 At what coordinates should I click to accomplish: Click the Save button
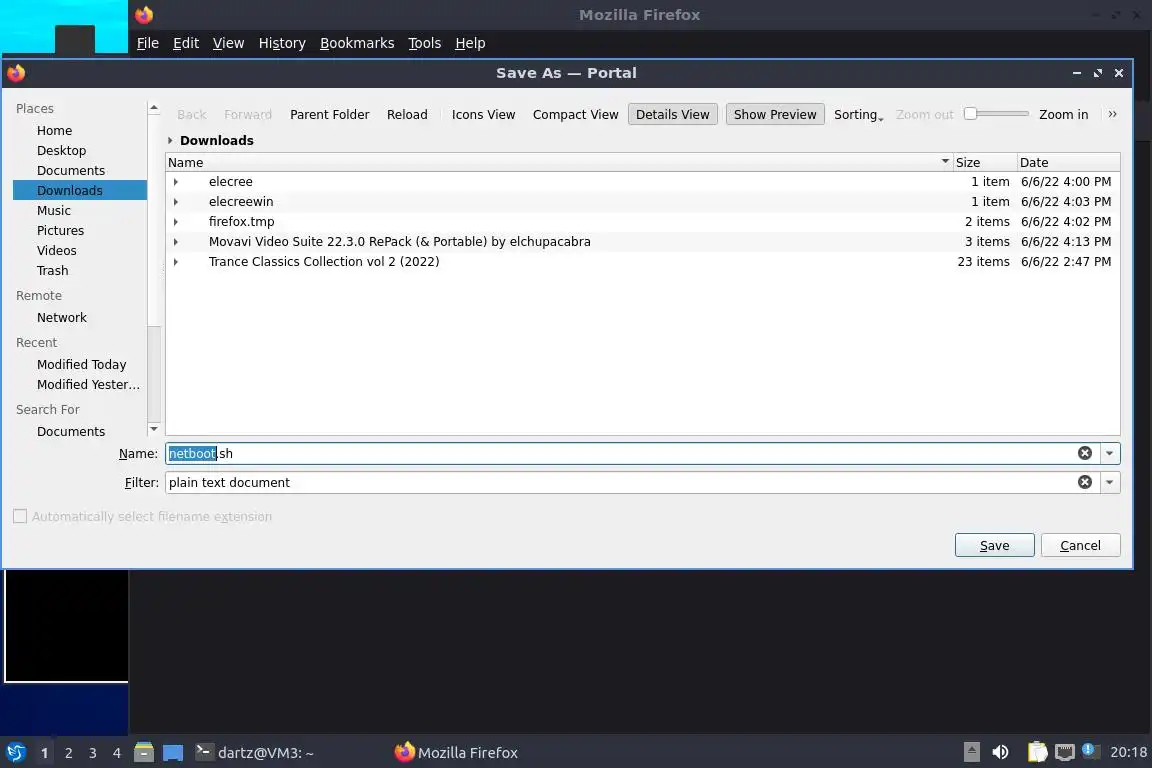[x=994, y=545]
